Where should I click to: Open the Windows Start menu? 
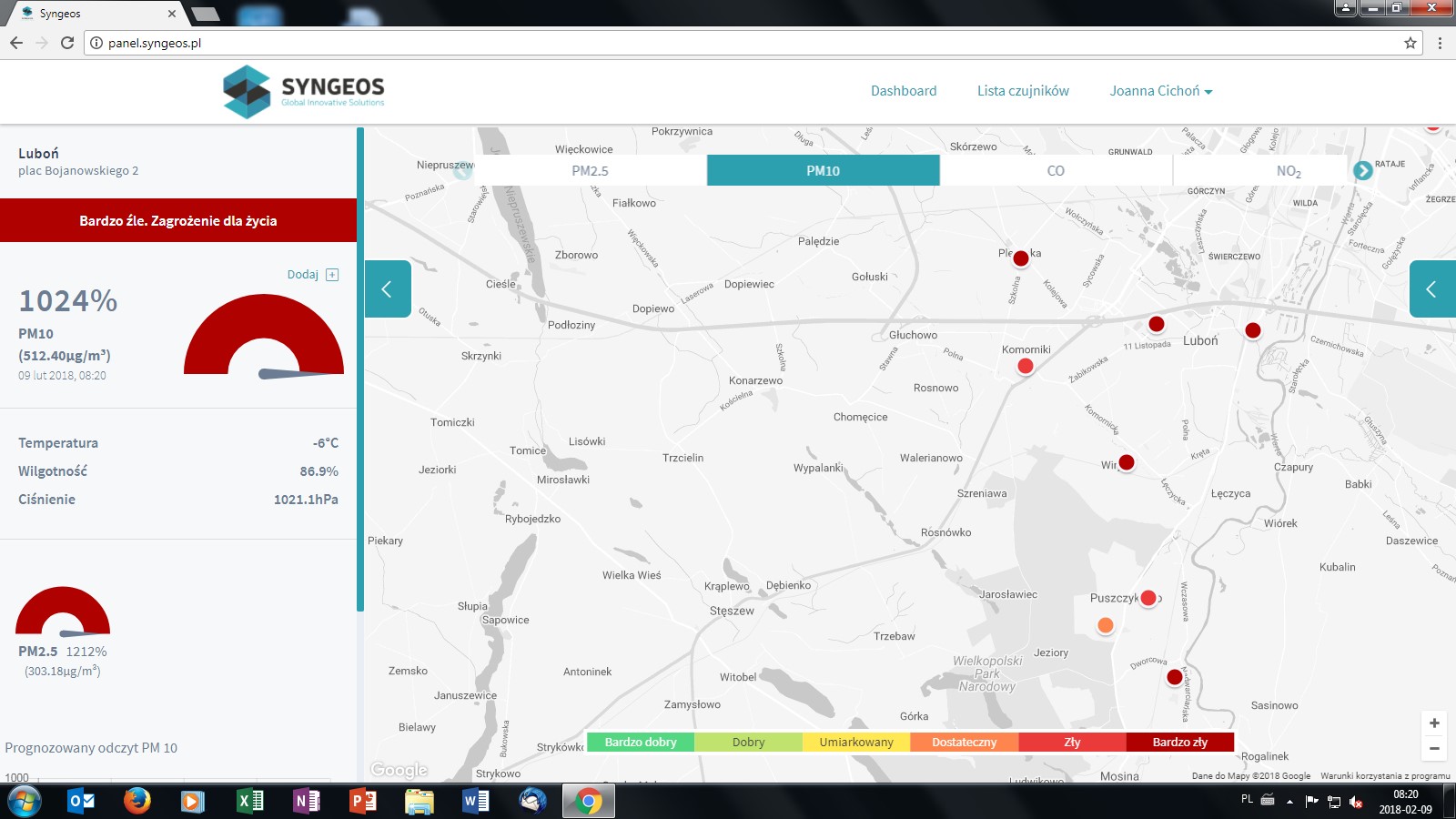(25, 801)
